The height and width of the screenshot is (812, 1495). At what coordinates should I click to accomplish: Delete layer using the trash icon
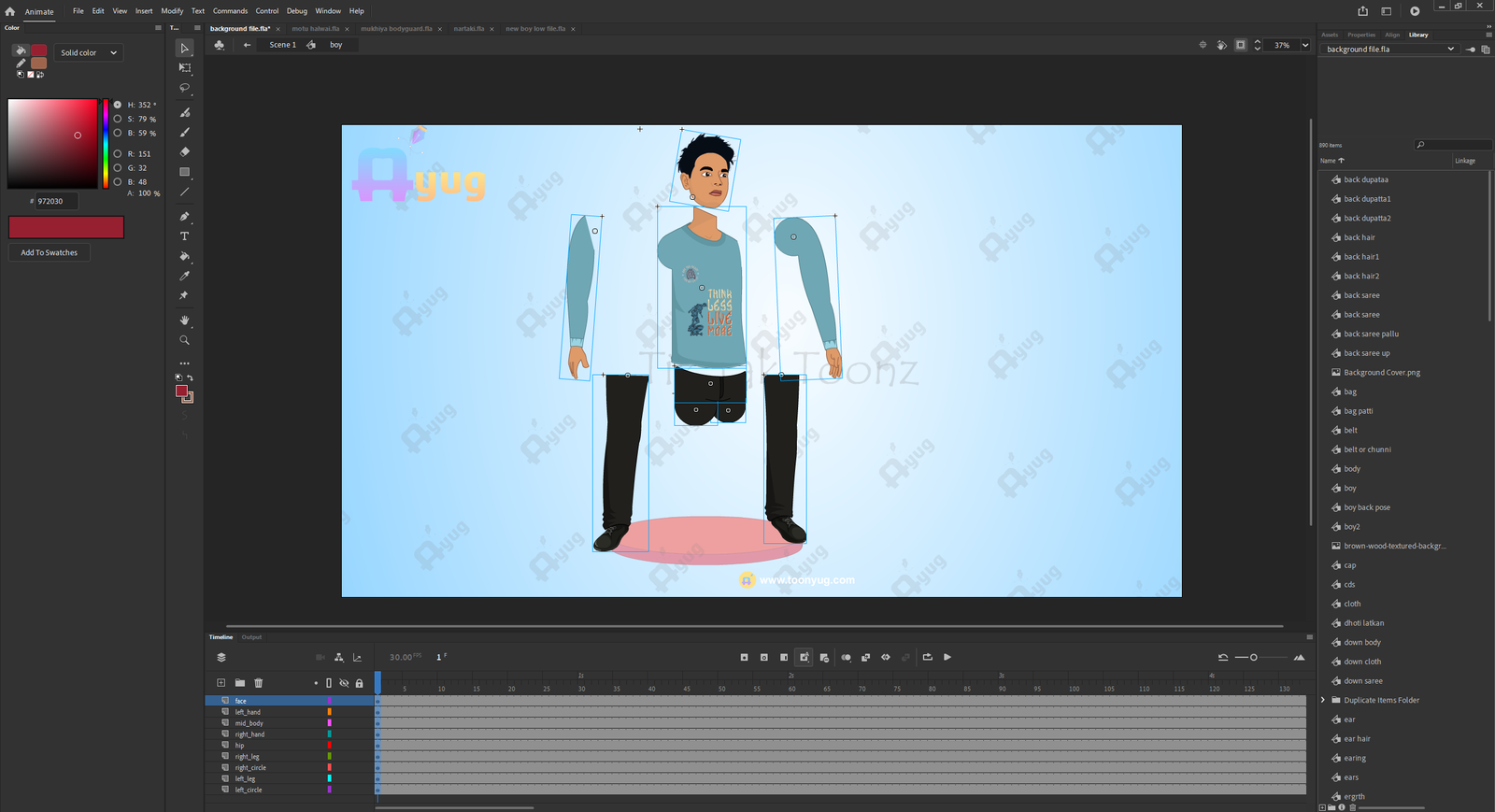coord(259,683)
